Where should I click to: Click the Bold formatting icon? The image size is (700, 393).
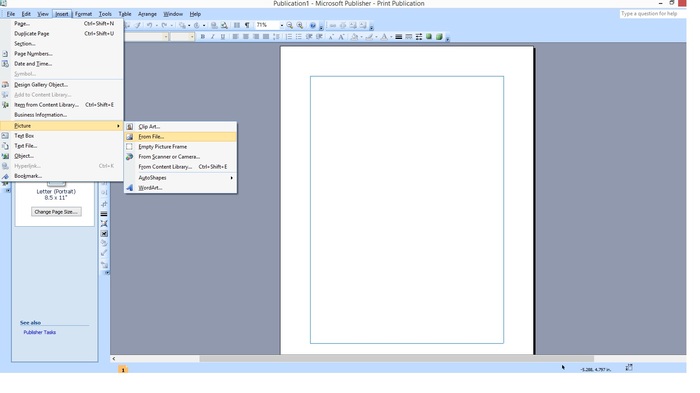pyautogui.click(x=203, y=37)
